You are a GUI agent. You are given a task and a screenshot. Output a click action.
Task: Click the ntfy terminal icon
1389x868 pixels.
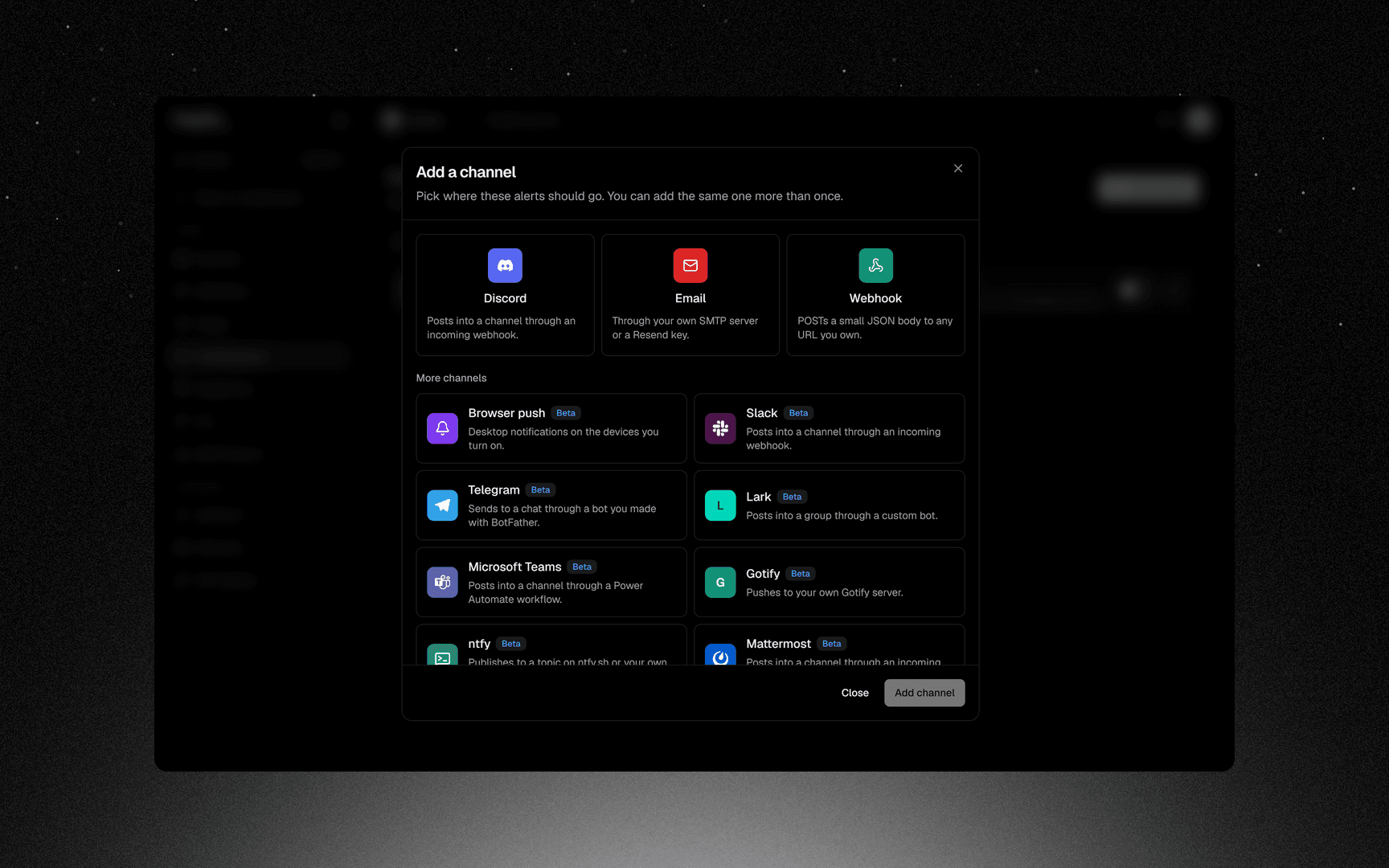[442, 654]
